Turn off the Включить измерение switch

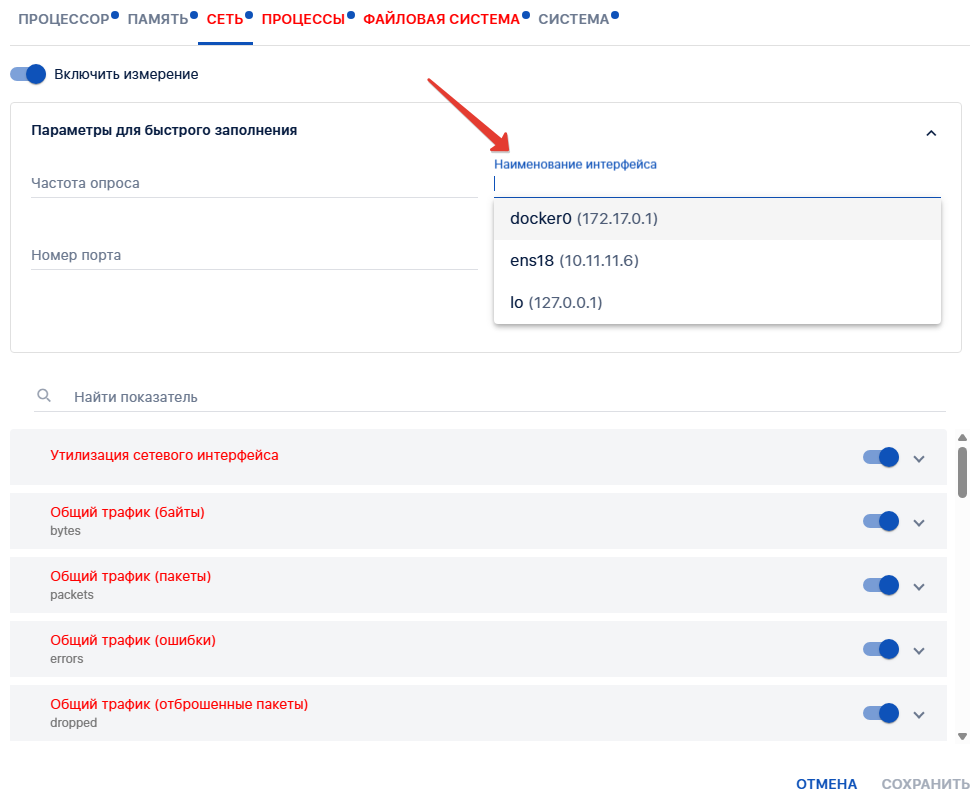[x=29, y=74]
